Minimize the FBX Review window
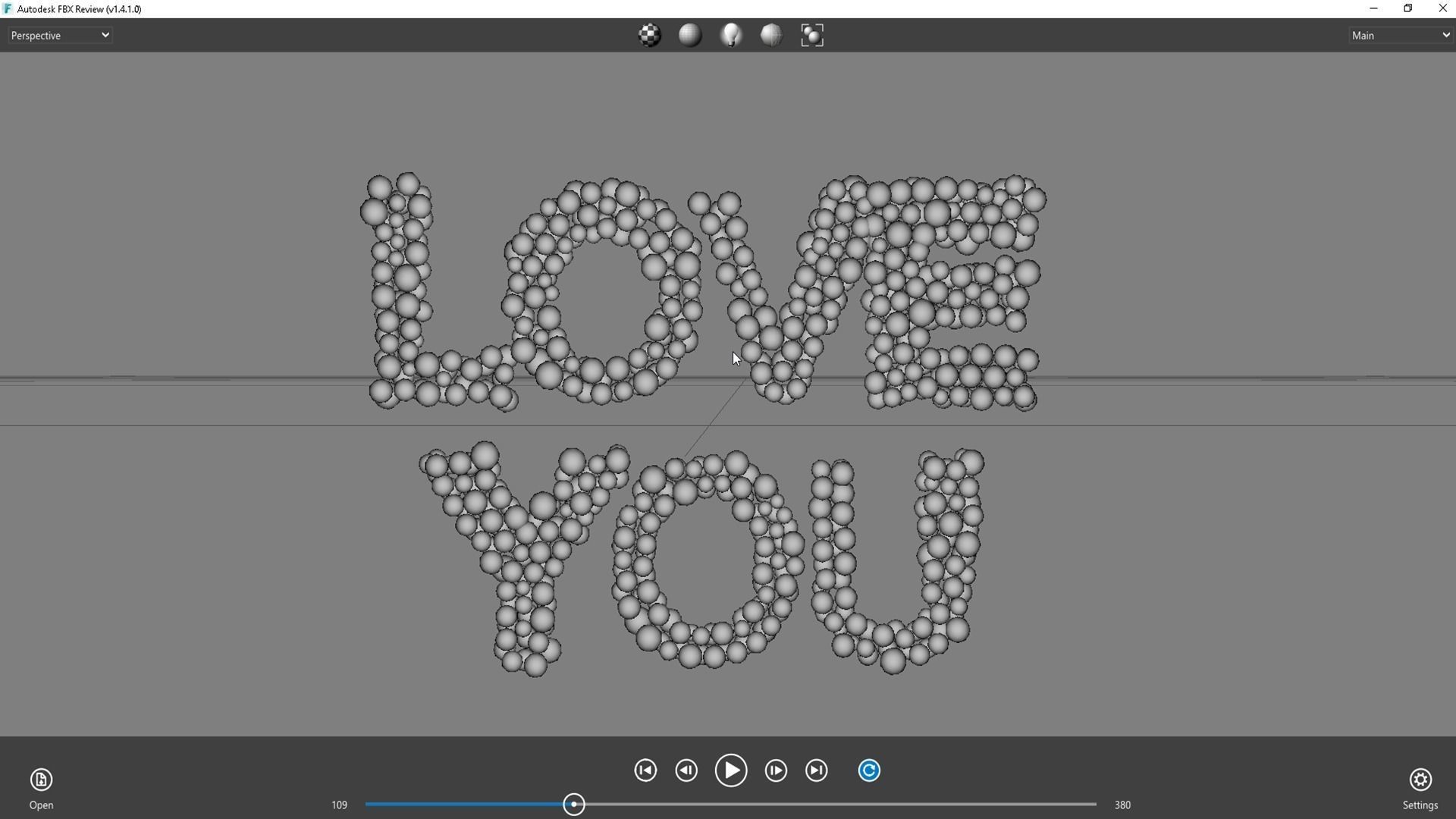Image resolution: width=1456 pixels, height=819 pixels. click(1373, 8)
